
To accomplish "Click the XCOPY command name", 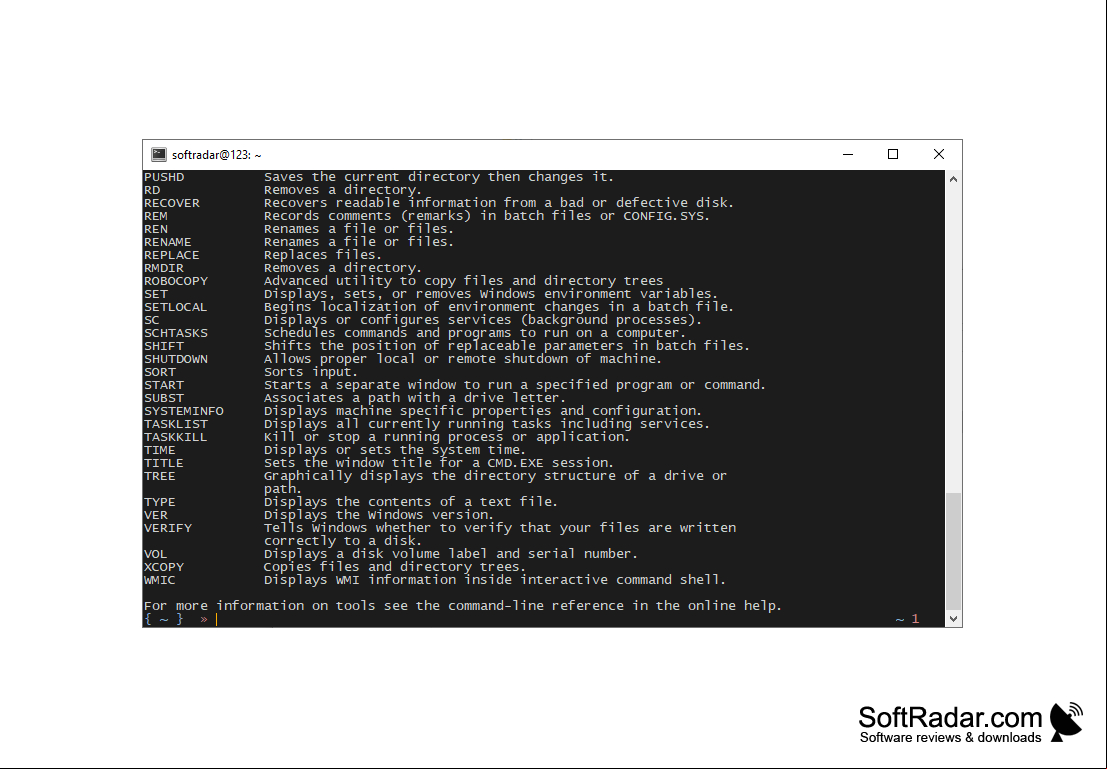I will (164, 567).
